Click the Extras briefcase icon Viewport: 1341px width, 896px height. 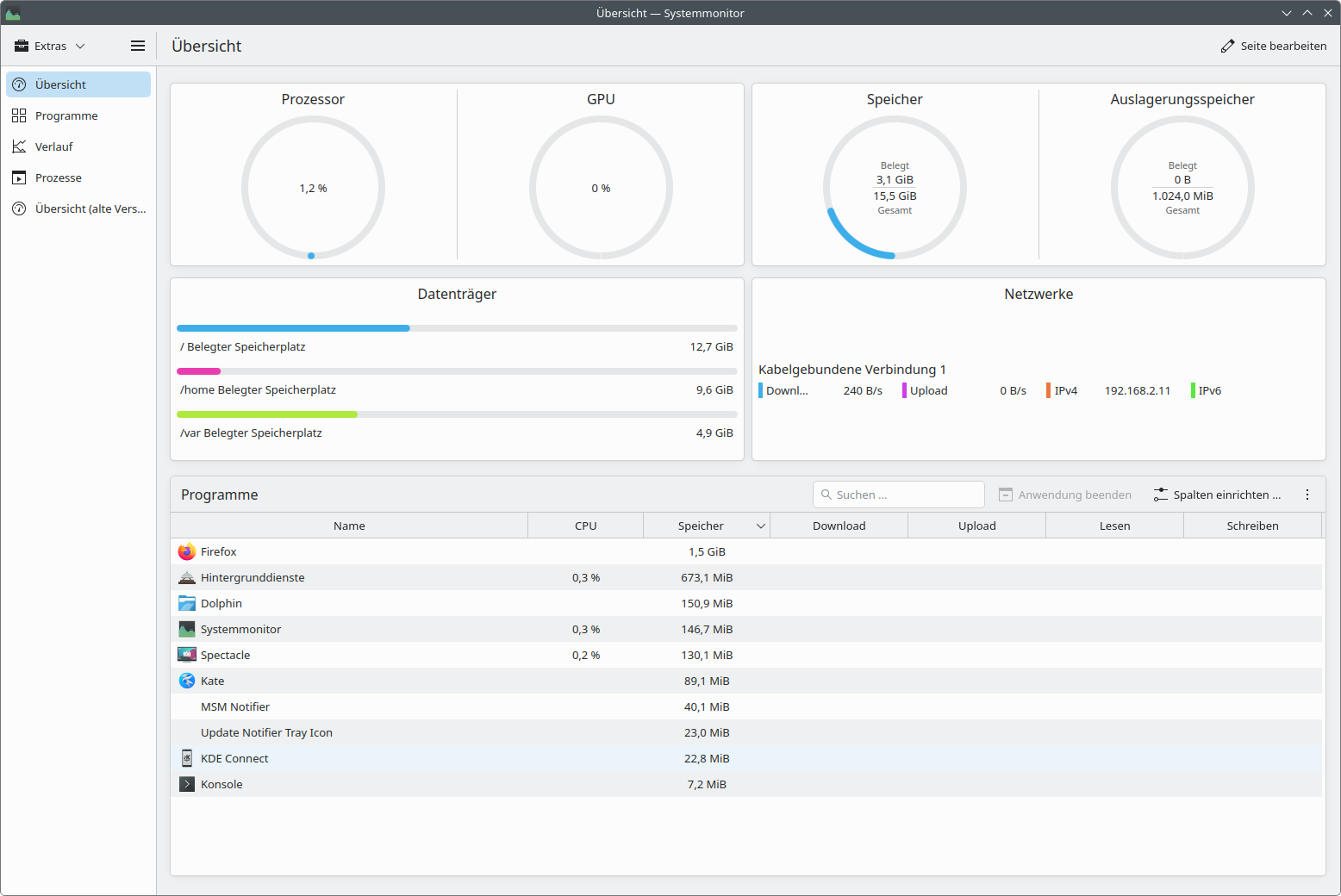pos(22,46)
